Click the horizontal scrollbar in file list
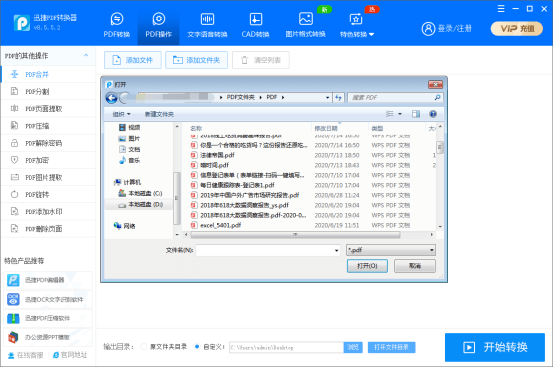 (x=295, y=235)
